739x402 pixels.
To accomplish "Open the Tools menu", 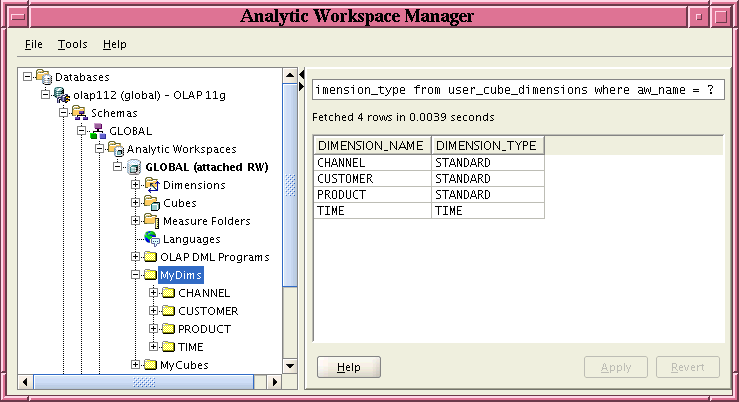I will pos(72,44).
